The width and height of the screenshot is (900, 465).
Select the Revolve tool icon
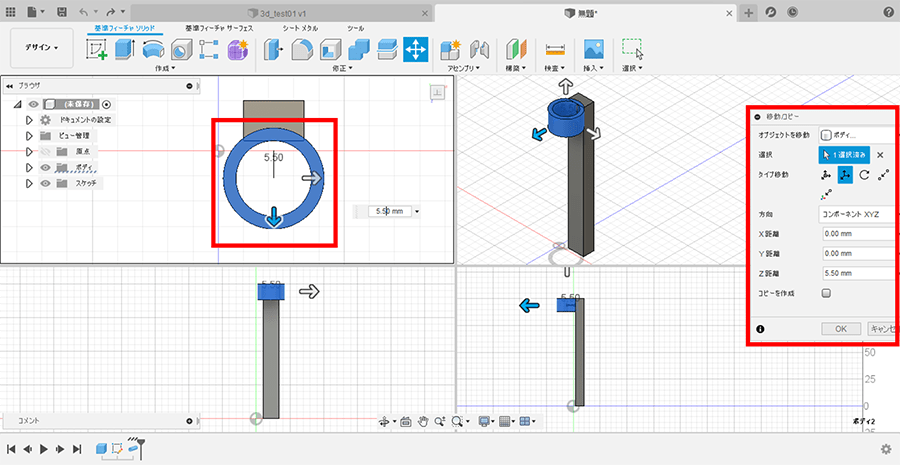point(153,48)
